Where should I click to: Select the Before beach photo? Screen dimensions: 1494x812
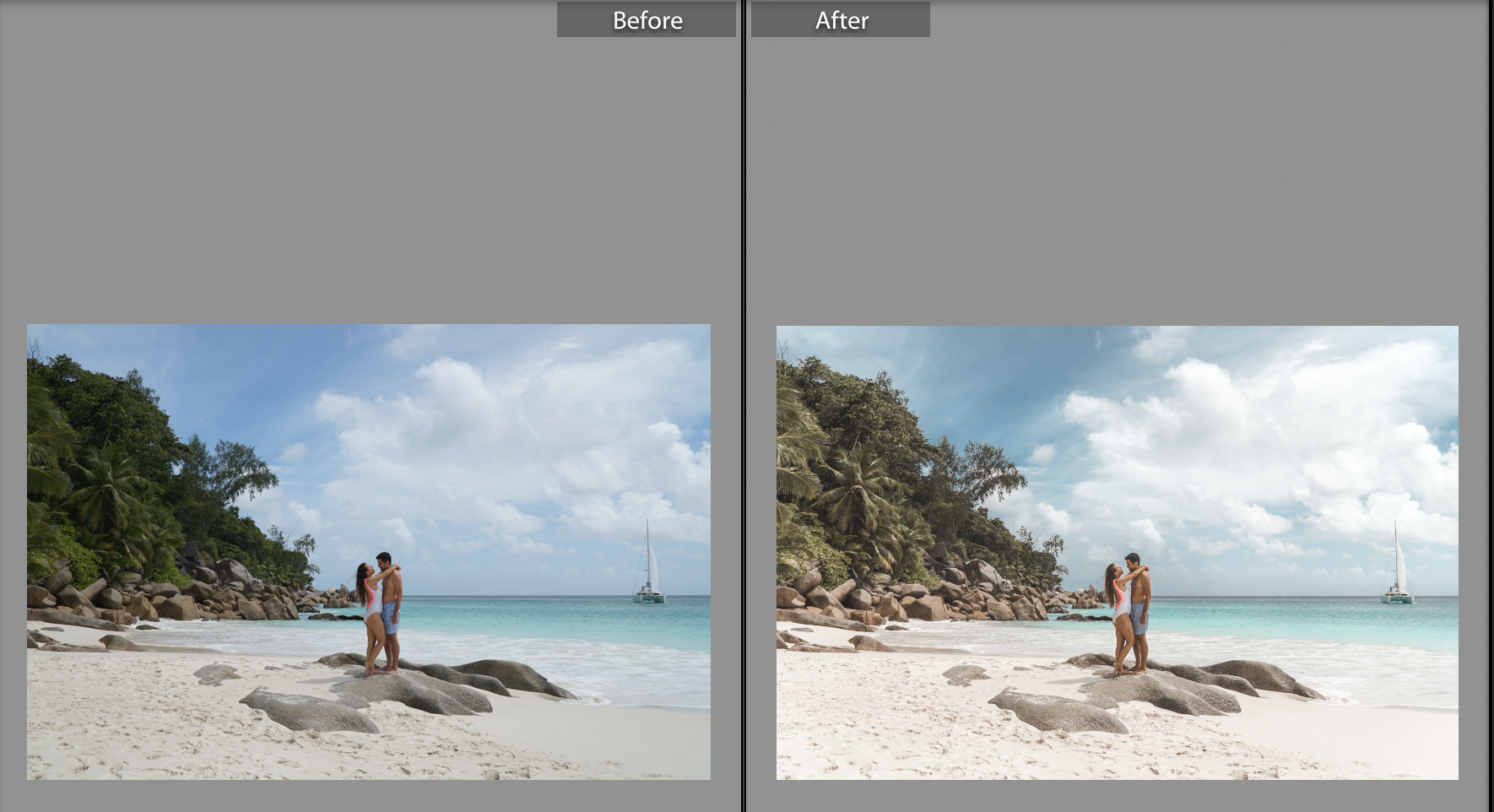point(369,552)
